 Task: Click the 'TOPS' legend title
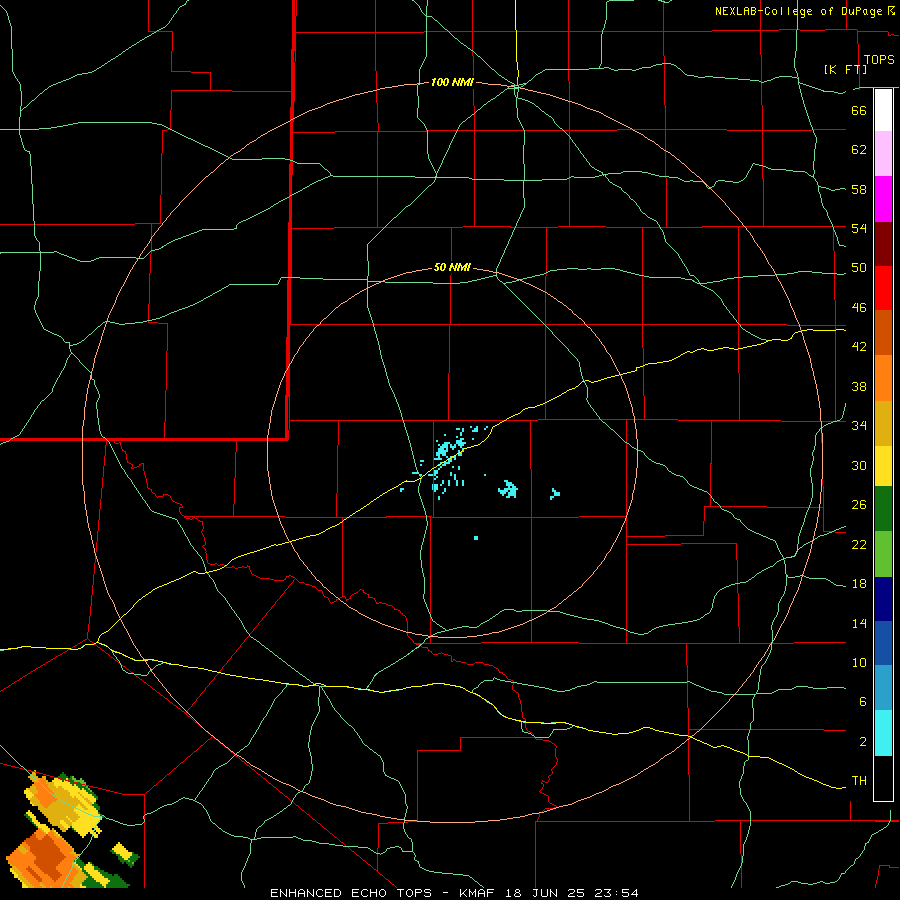click(x=879, y=60)
